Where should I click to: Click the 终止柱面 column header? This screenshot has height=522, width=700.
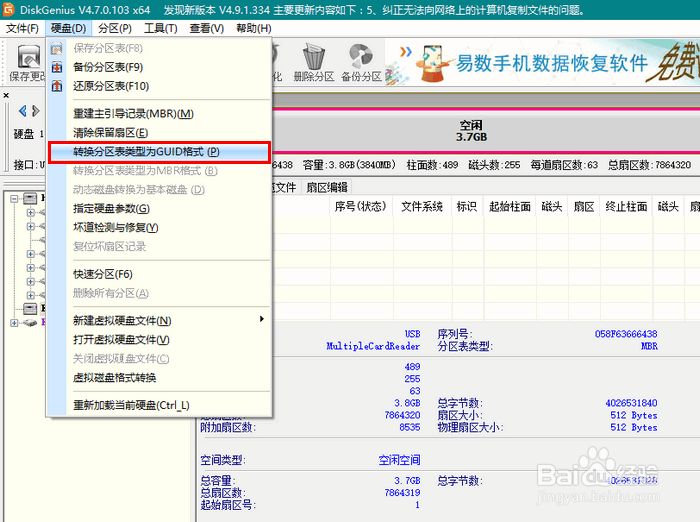point(626,206)
